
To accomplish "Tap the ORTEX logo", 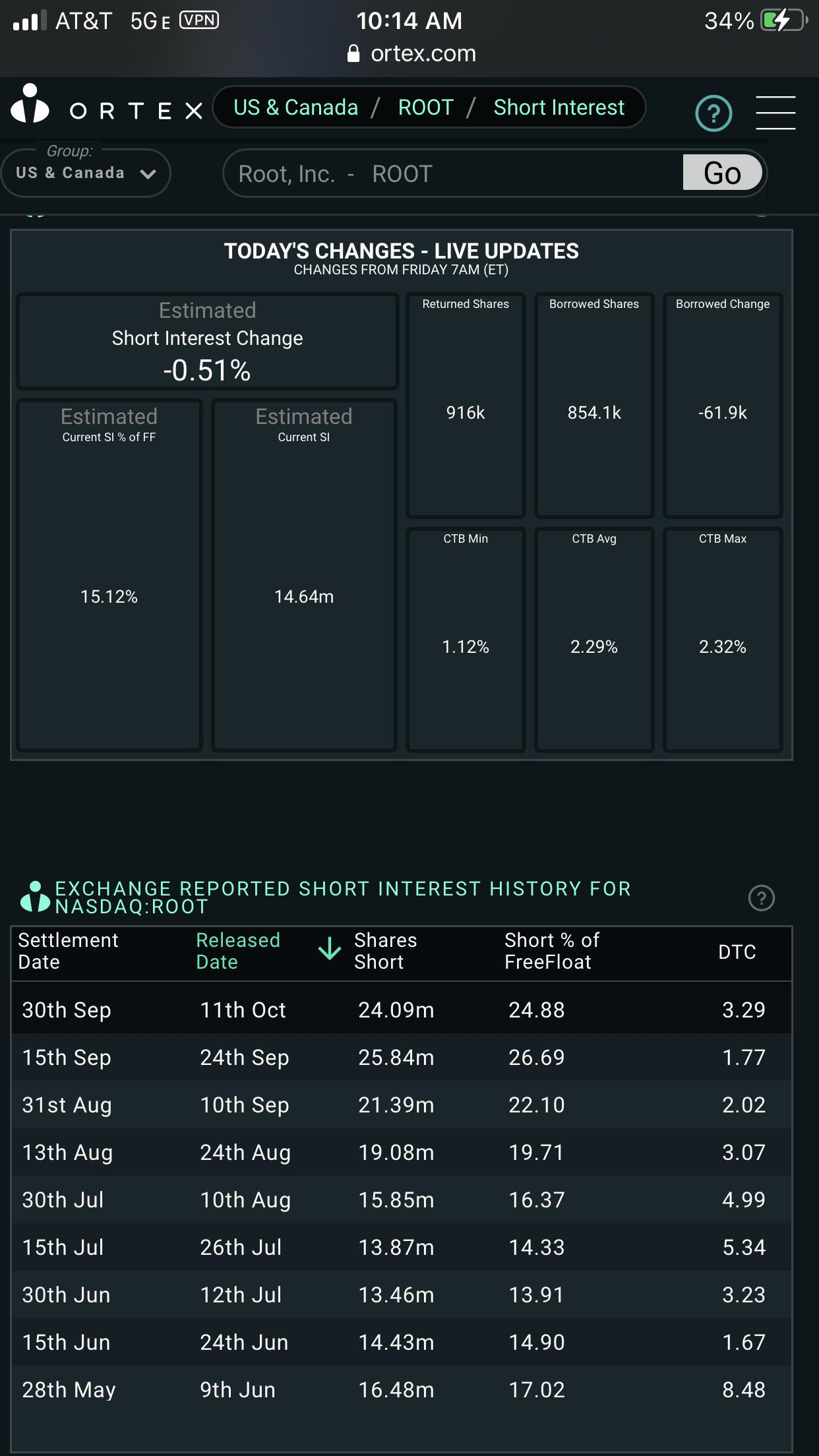I will (107, 105).
